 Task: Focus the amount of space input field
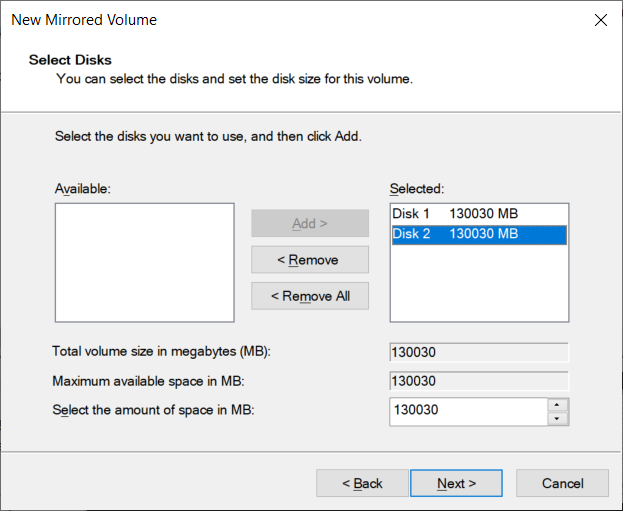point(468,411)
